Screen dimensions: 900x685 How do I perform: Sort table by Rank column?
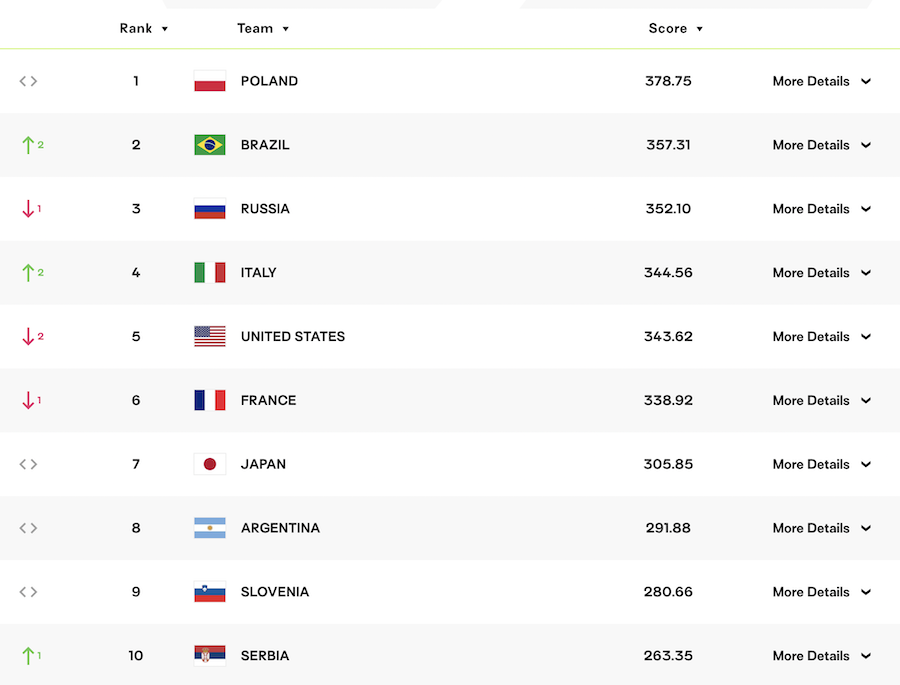pyautogui.click(x=143, y=28)
